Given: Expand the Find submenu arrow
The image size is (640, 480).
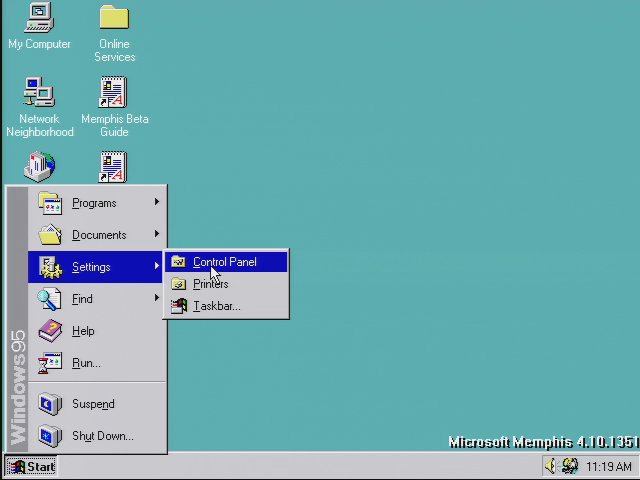Looking at the screenshot, I should point(157,298).
